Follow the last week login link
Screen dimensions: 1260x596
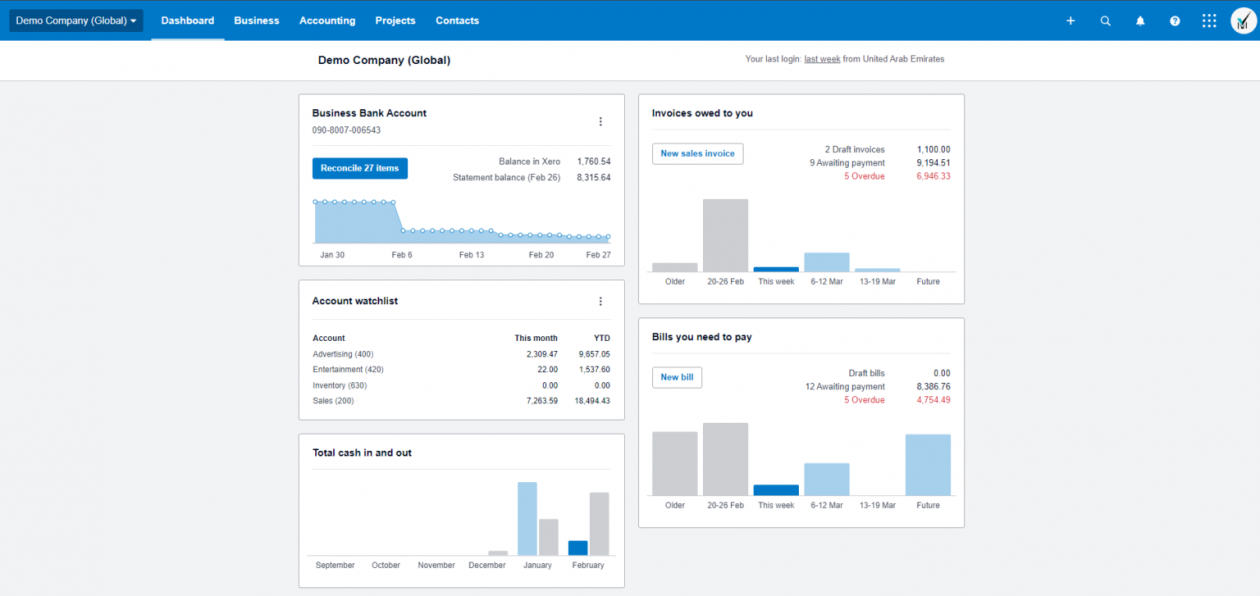click(x=822, y=59)
